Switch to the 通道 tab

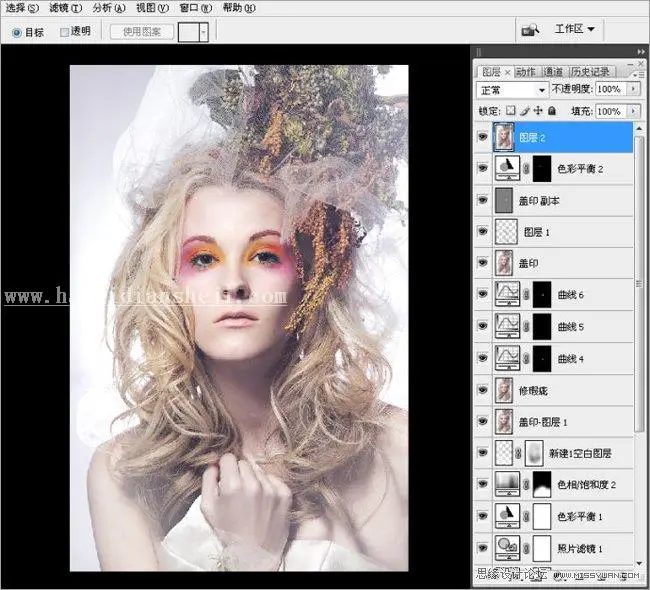[553, 72]
